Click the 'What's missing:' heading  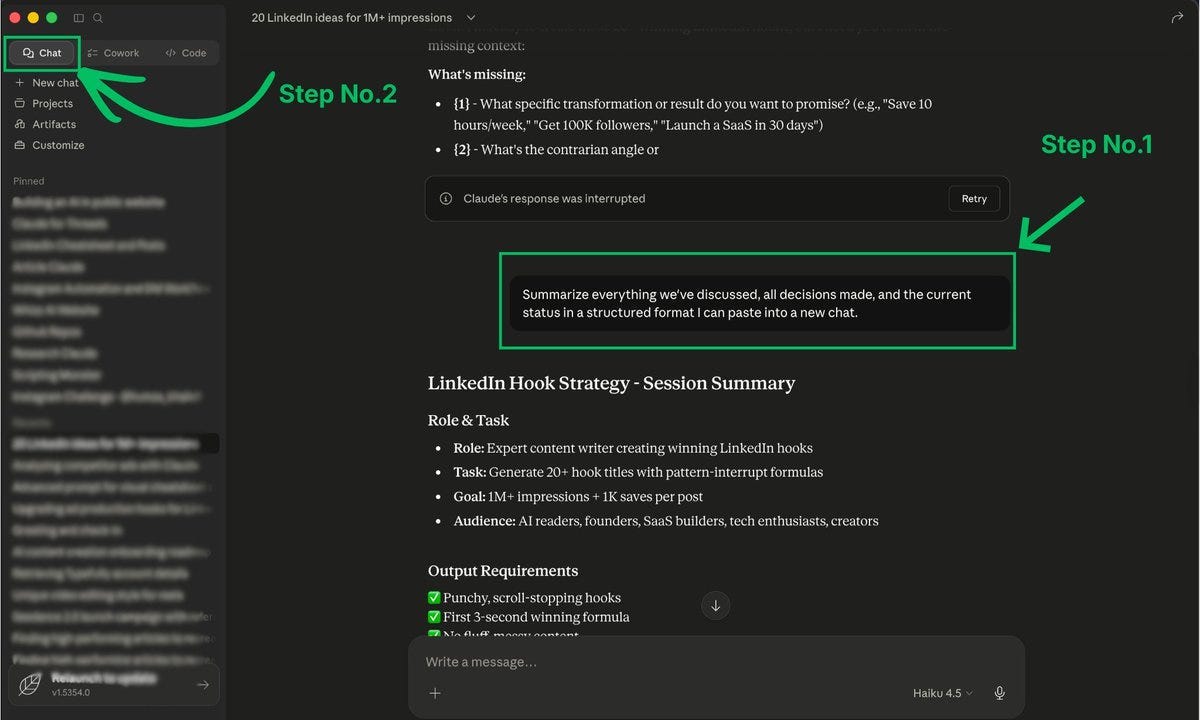(x=477, y=75)
